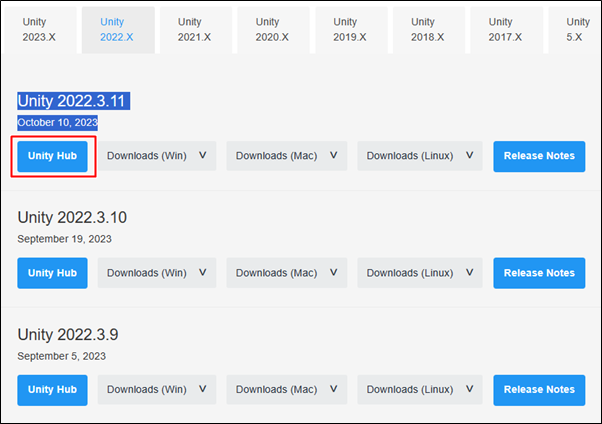Screen dimensions: 602x424
Task: Open the Unity 2021.X tab
Action: pos(196,30)
